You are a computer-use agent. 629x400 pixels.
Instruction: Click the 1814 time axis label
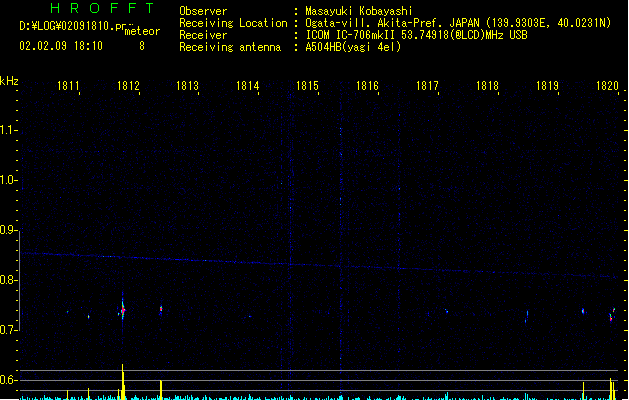pos(248,85)
